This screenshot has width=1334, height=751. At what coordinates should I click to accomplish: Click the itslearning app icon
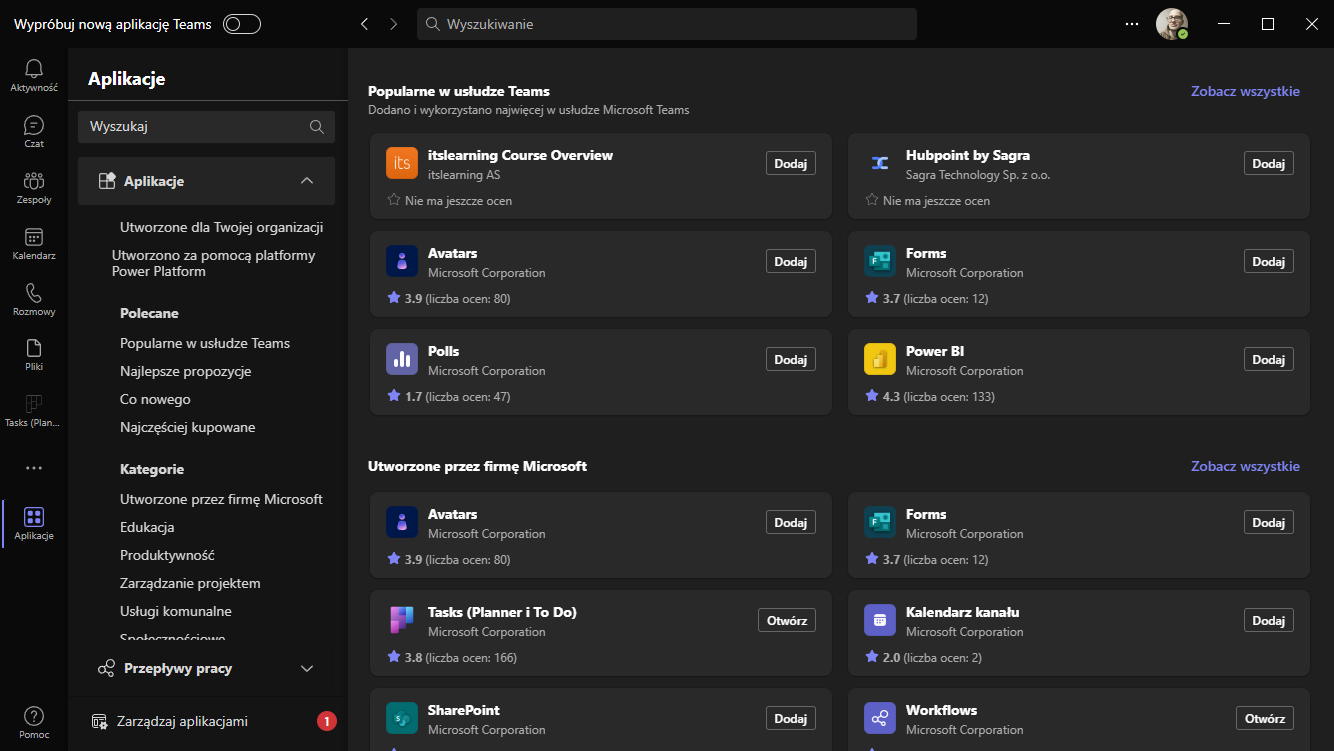click(402, 163)
